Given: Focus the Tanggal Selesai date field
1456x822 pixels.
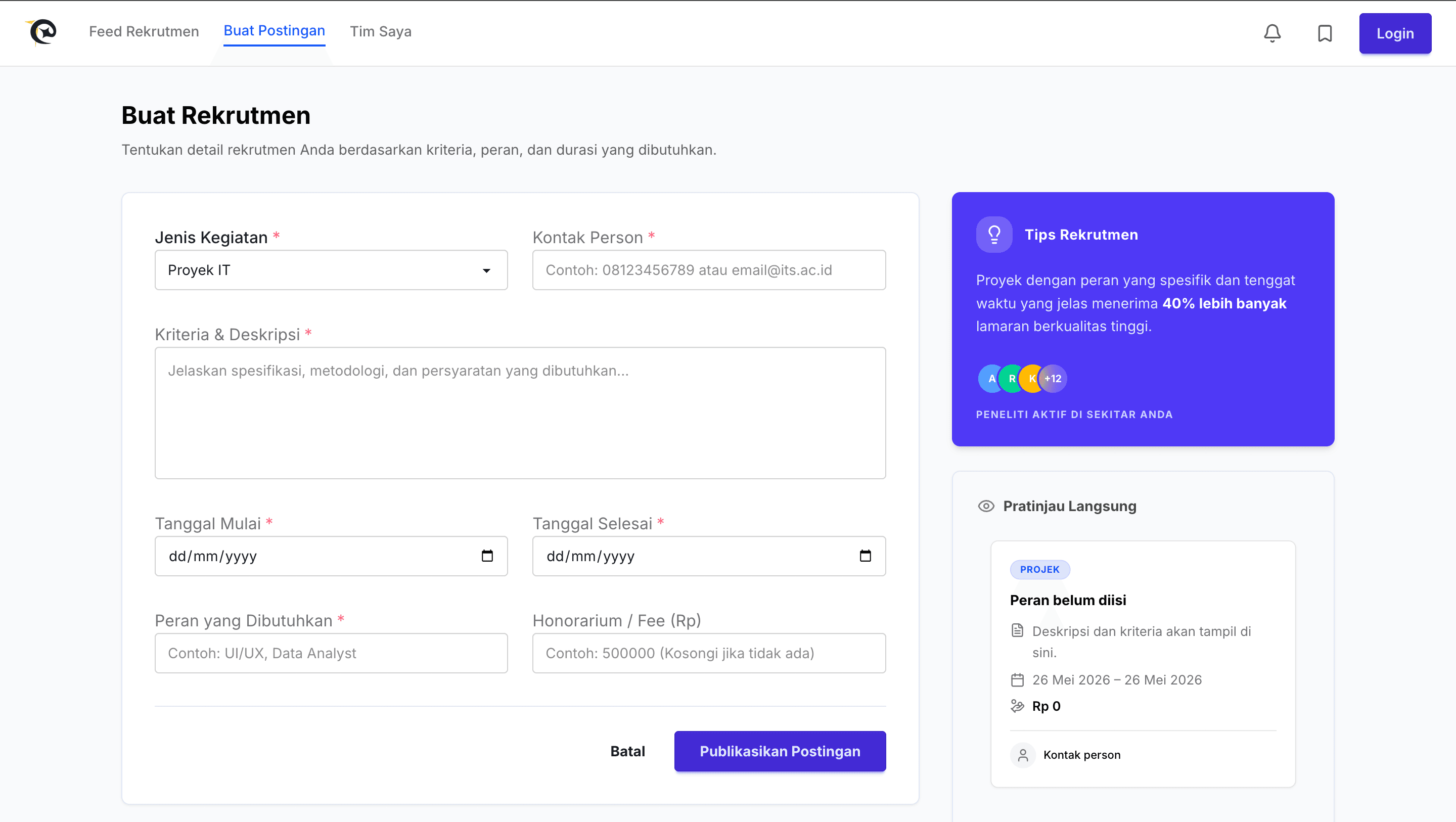Looking at the screenshot, I should click(709, 556).
